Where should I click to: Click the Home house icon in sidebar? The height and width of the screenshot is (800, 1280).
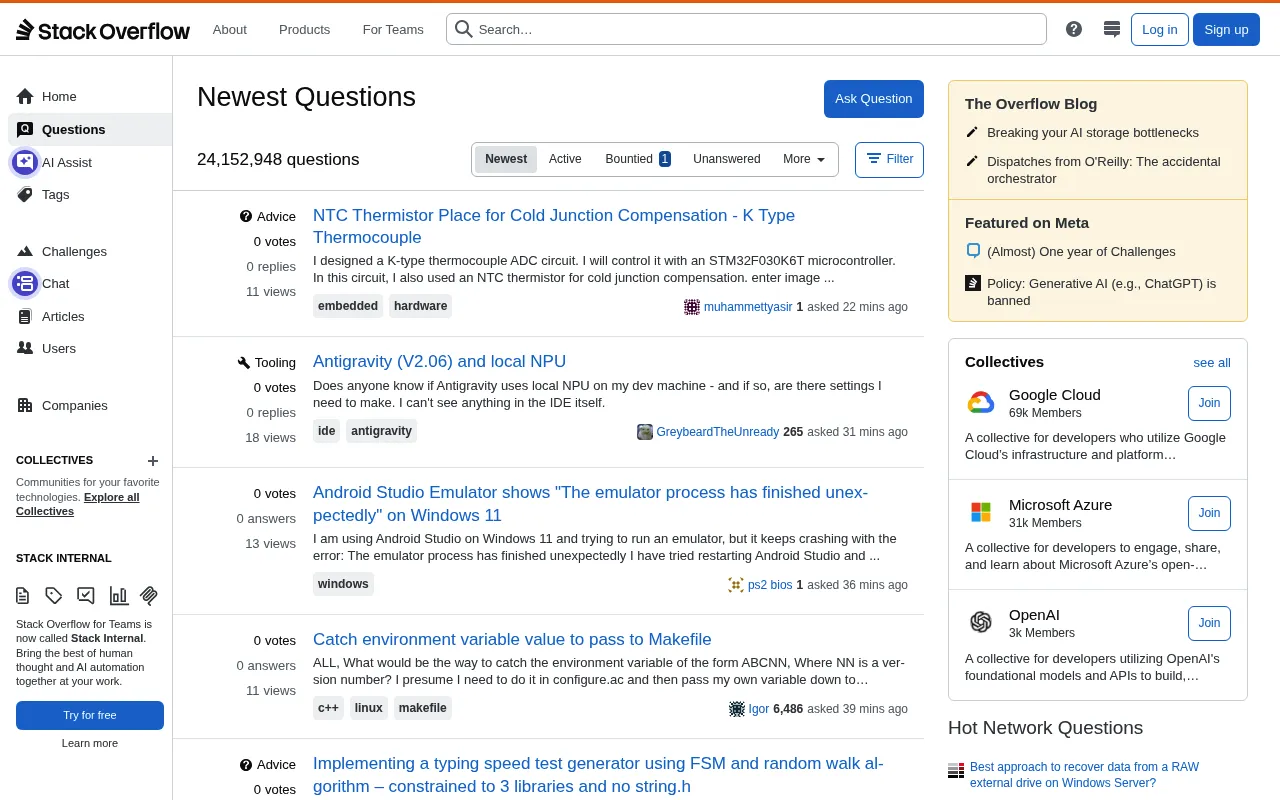pyautogui.click(x=25, y=96)
